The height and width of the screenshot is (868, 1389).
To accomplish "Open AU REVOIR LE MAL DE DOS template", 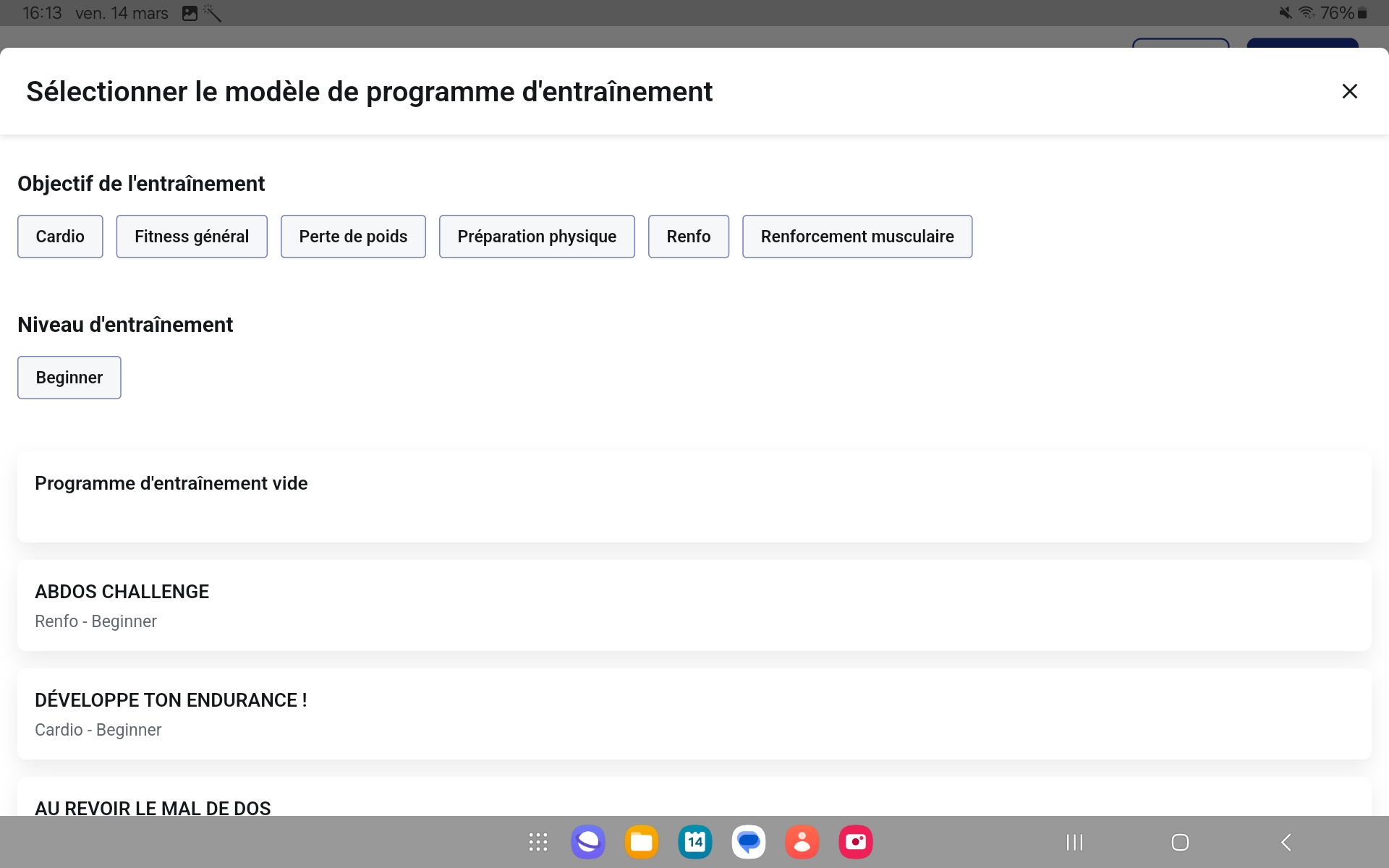I will 694,797.
